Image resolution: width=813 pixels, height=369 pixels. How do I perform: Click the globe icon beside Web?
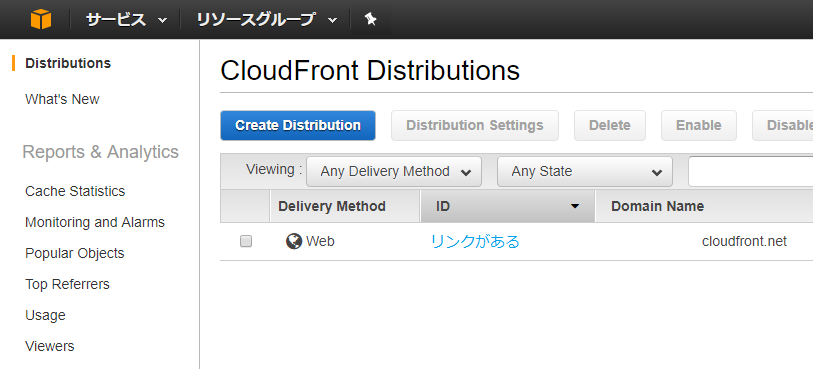(x=293, y=241)
